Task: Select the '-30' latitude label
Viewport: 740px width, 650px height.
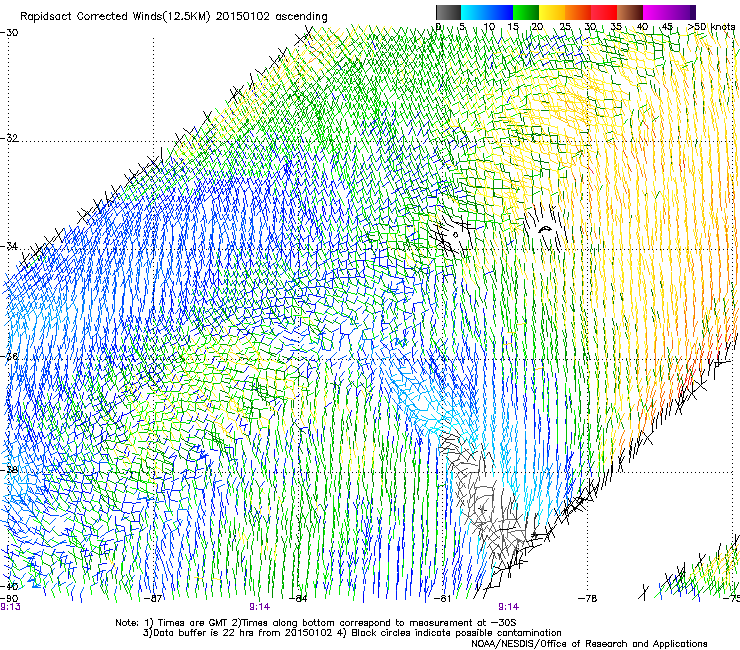Action: [x=9, y=33]
